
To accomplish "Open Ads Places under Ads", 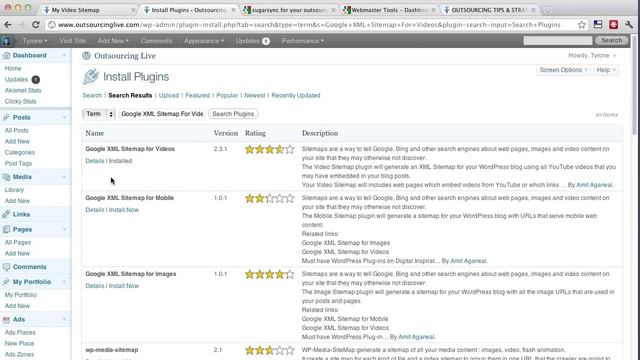I will click(20, 333).
